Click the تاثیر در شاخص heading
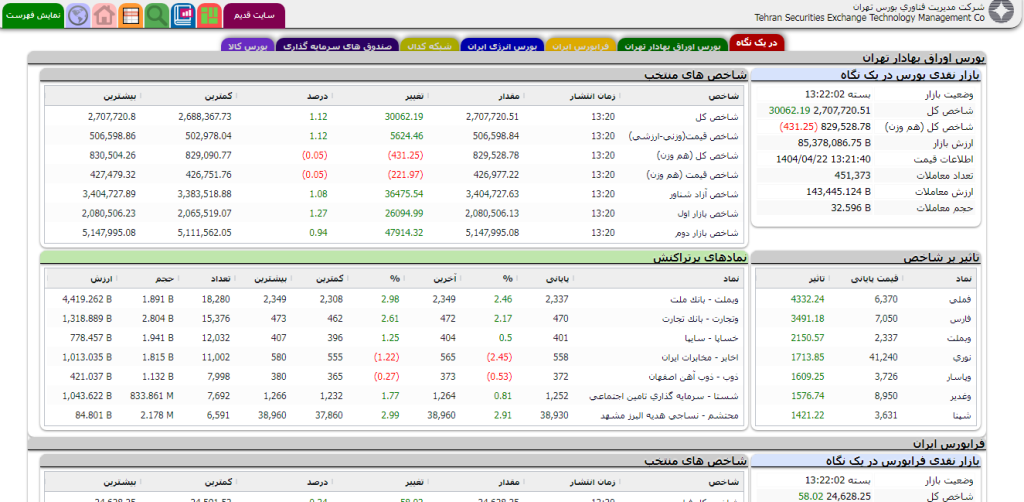 [941, 258]
